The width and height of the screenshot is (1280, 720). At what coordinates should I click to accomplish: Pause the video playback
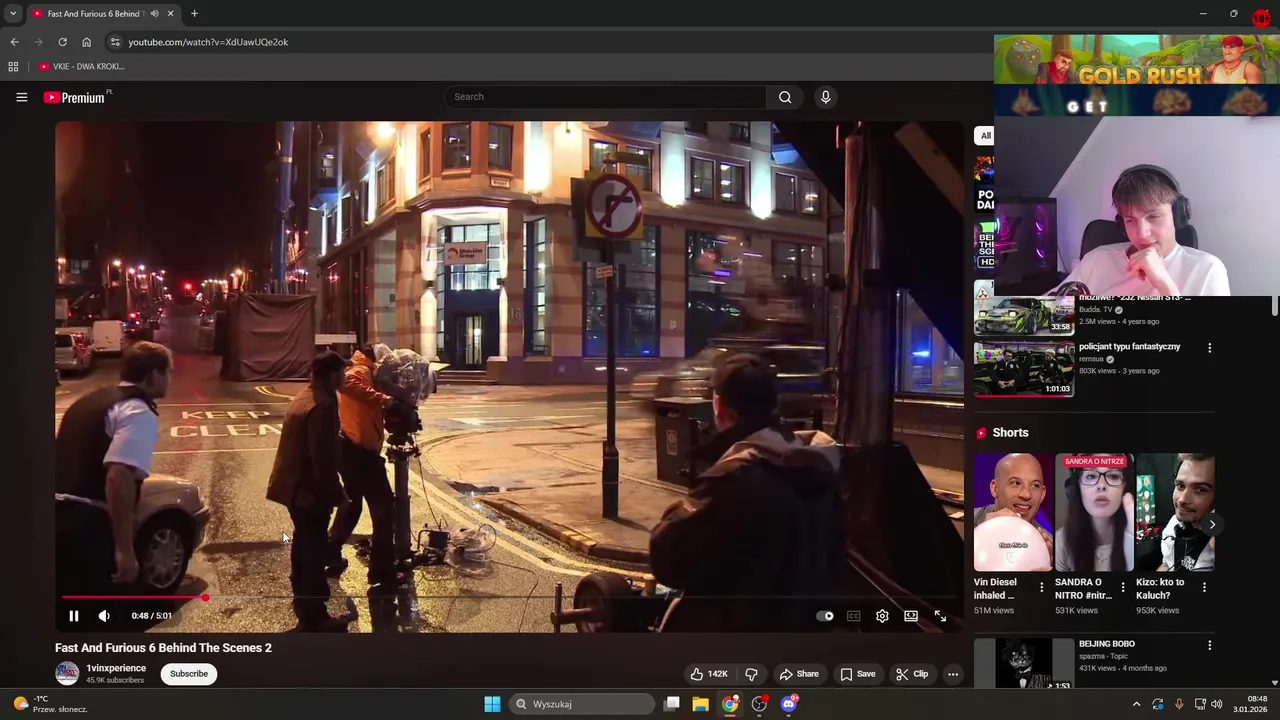pyautogui.click(x=73, y=616)
